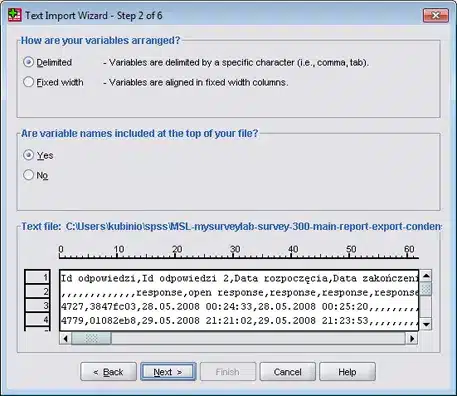This screenshot has height=396, width=457.
Task: Click the text file path label
Action: tap(231, 226)
